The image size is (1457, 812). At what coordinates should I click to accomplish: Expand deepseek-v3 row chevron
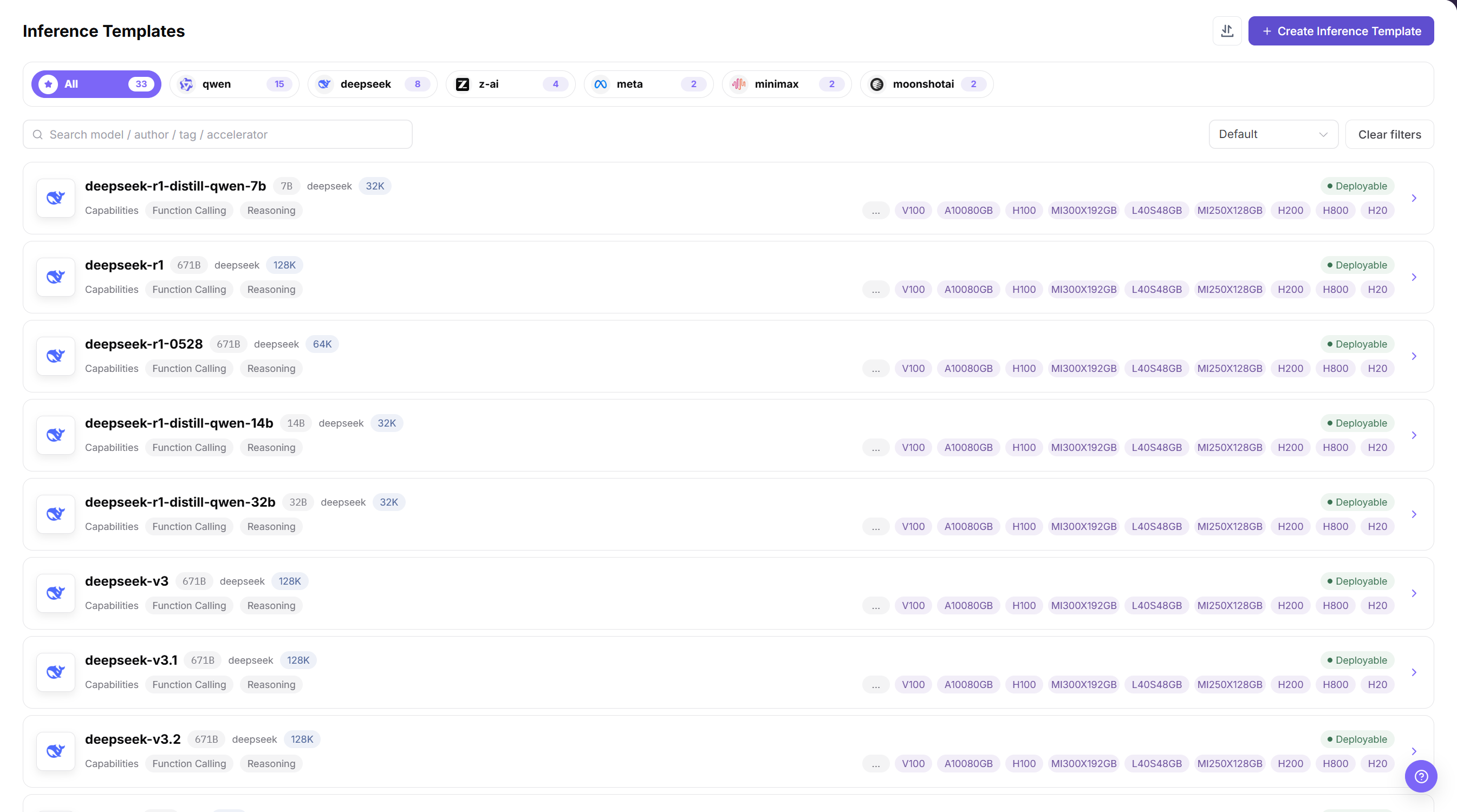pyautogui.click(x=1414, y=593)
